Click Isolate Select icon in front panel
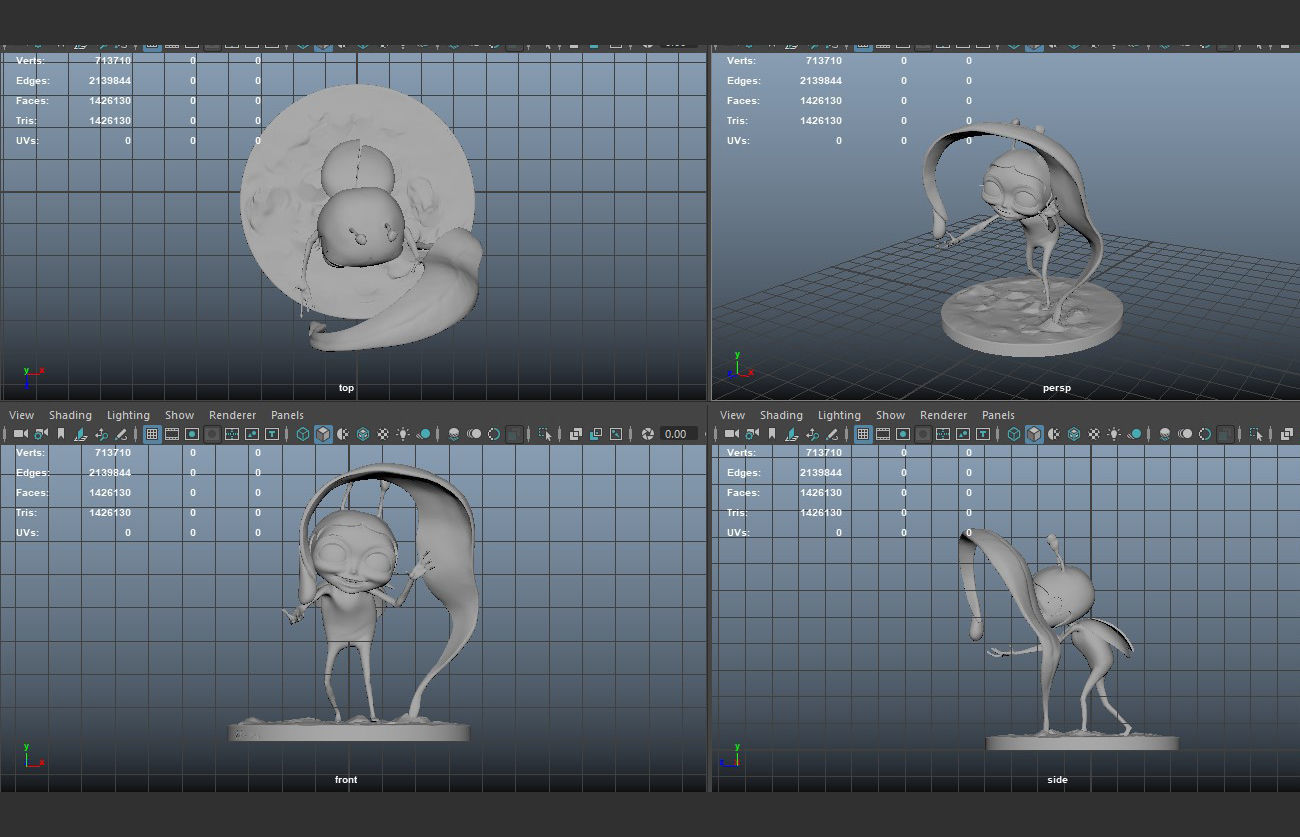Viewport: 1300px width, 837px height. click(x=545, y=434)
